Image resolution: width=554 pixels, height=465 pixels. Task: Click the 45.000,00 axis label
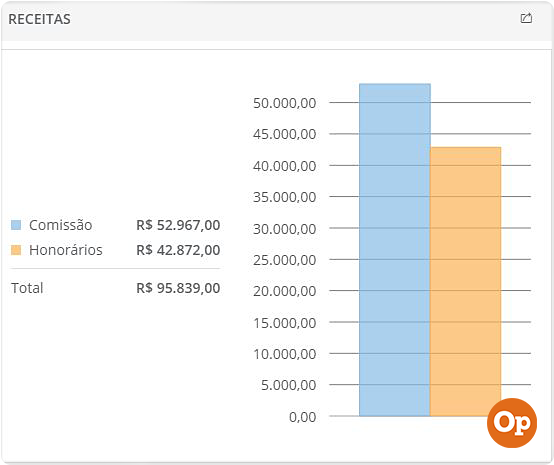(x=284, y=134)
